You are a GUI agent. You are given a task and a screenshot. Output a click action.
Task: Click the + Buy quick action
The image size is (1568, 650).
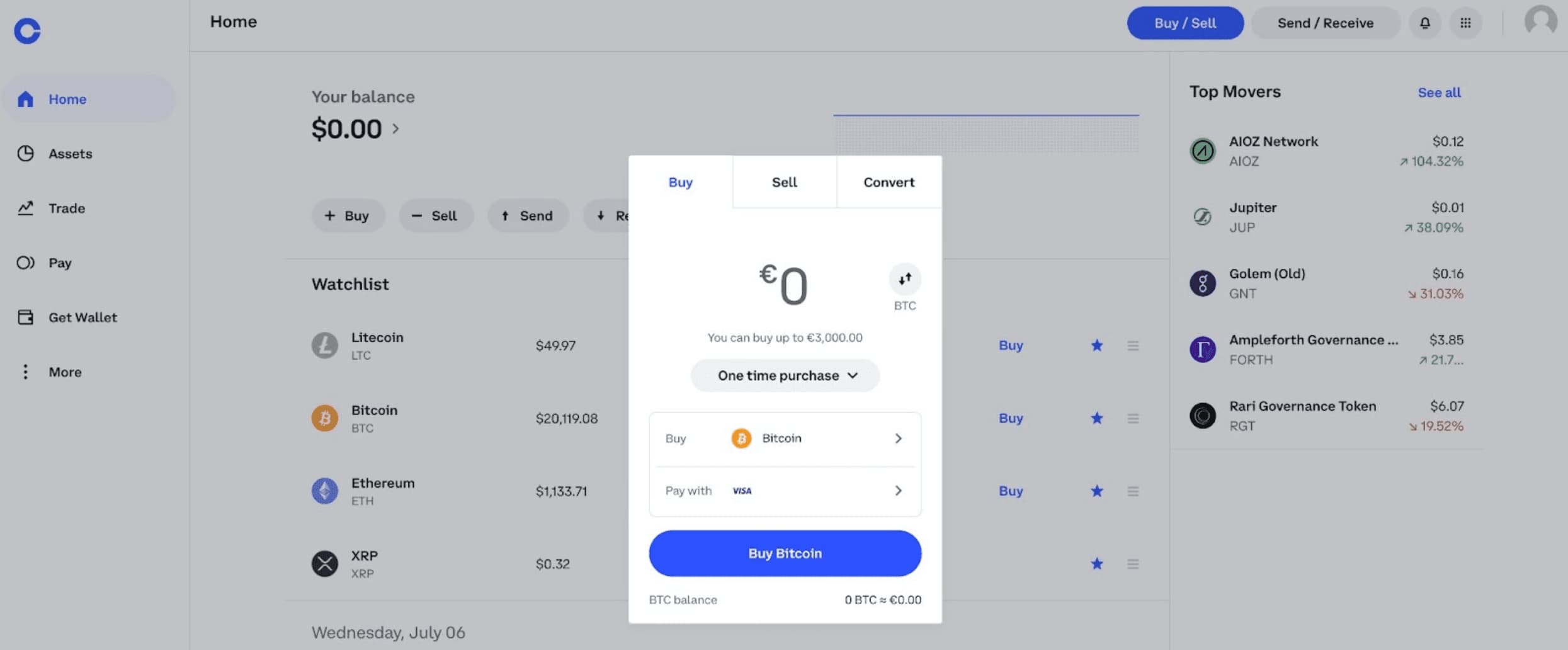pos(348,216)
